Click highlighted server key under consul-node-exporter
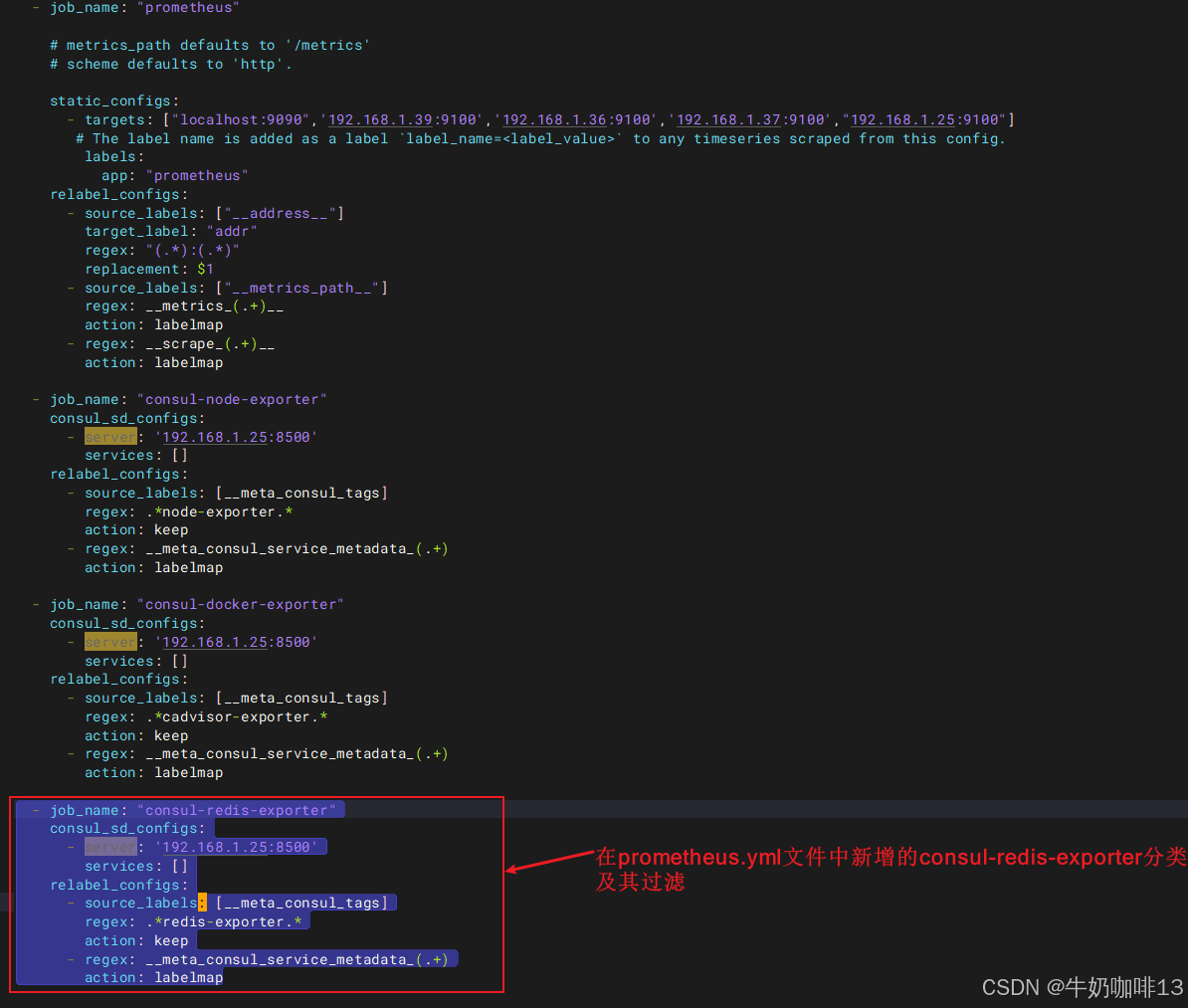Viewport: 1188px width, 1008px height. click(x=110, y=437)
